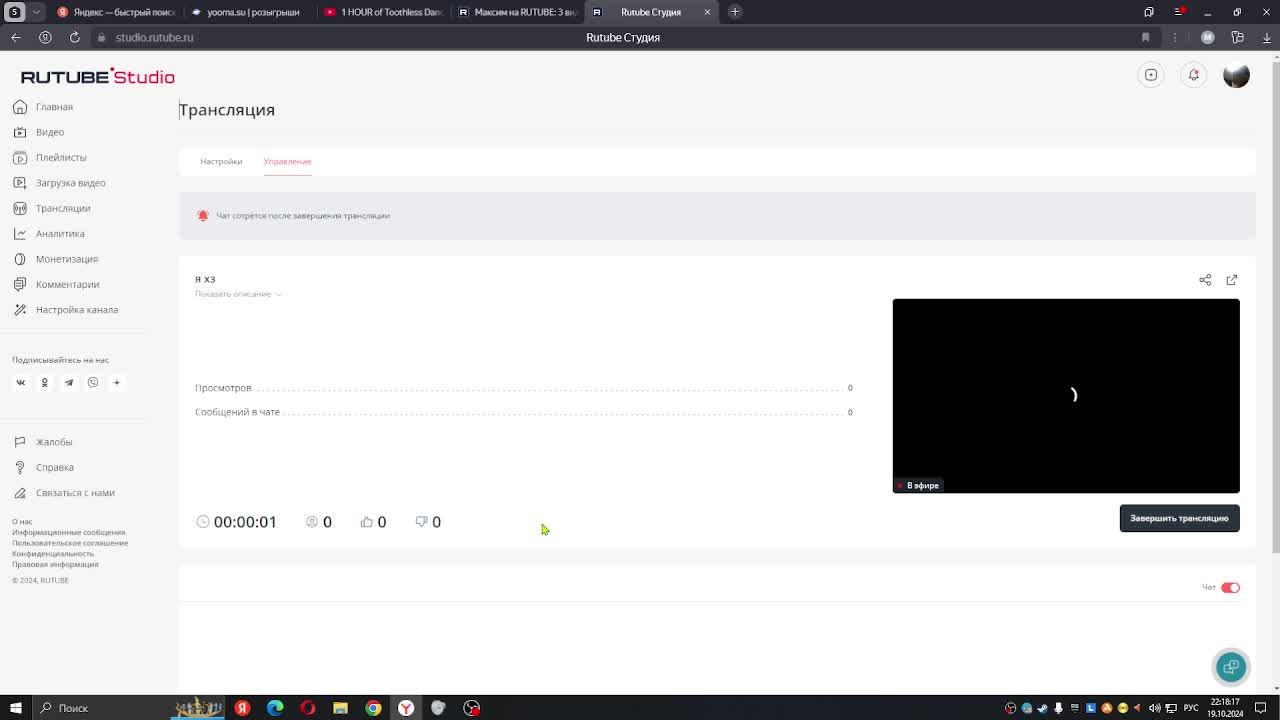Click the Завершить трансляцию button
1280x720 pixels.
click(1179, 518)
